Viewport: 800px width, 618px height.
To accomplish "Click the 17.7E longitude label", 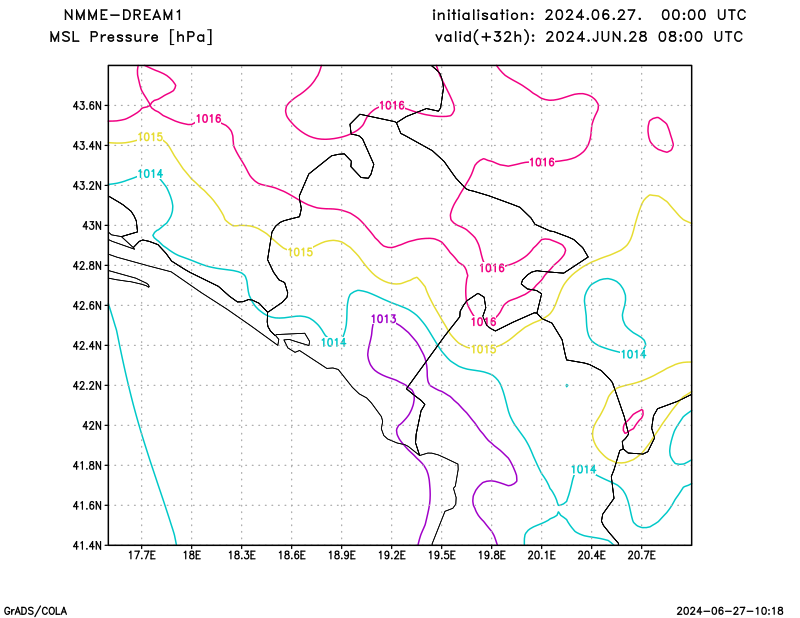I will (x=141, y=555).
